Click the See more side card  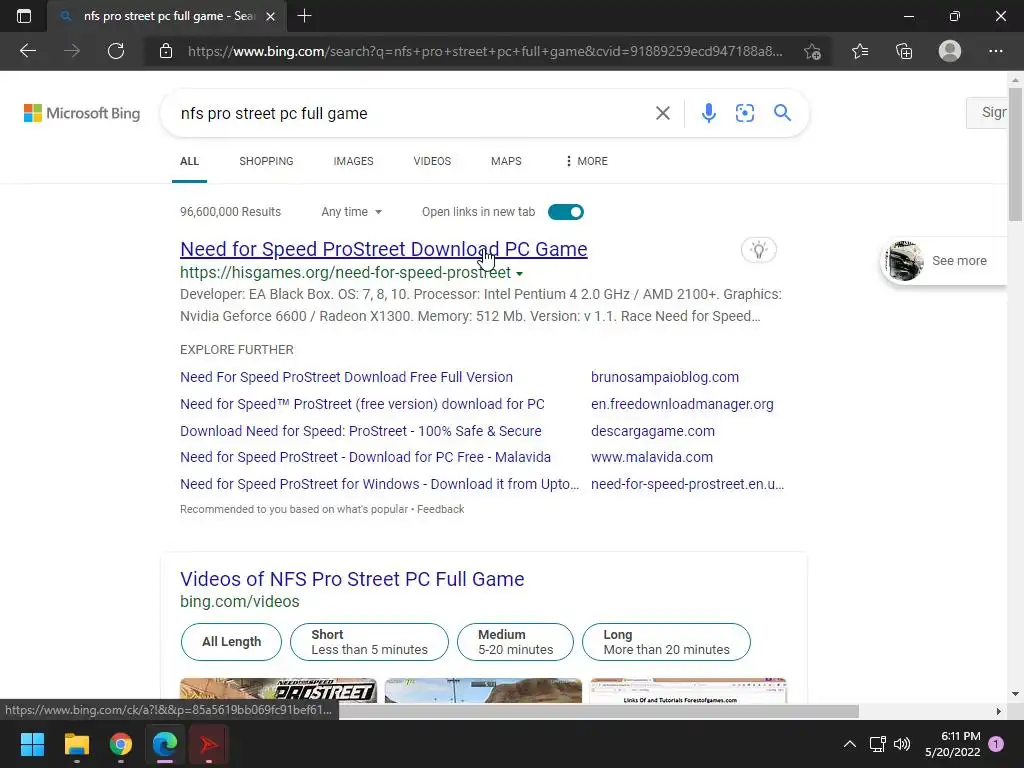coord(944,261)
